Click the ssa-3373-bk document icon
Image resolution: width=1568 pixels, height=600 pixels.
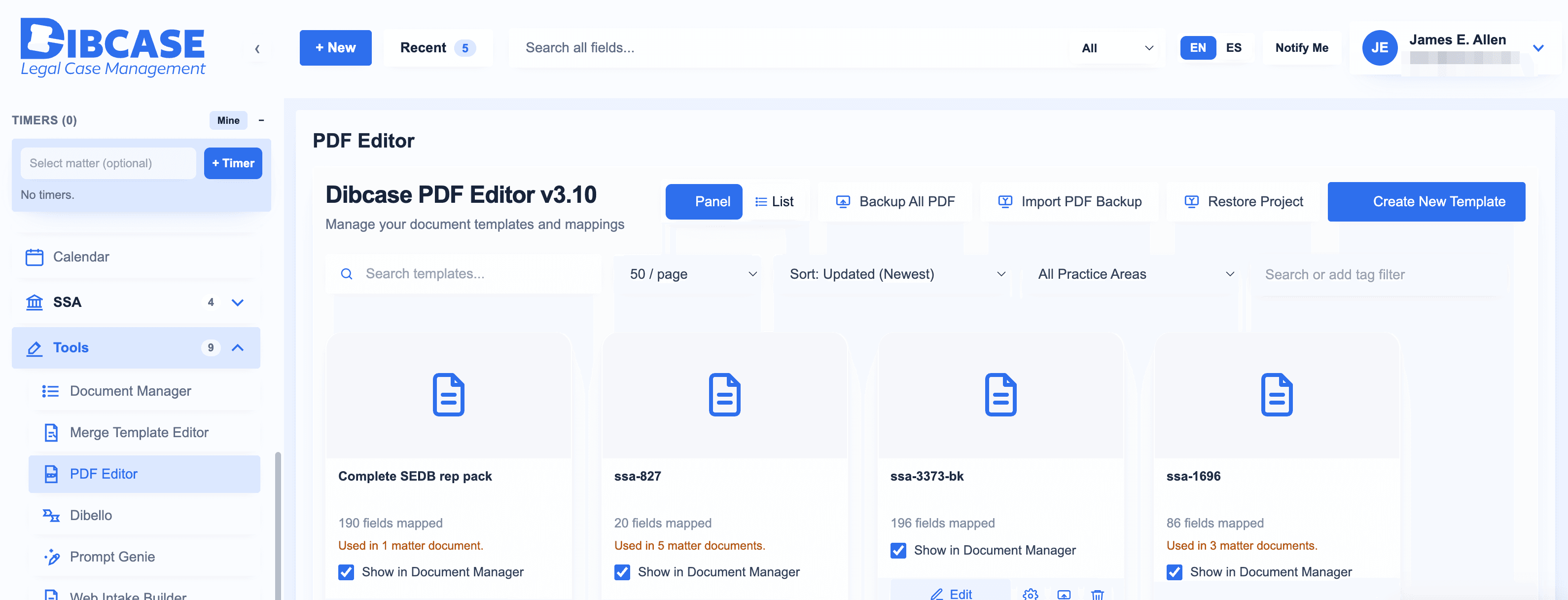tap(1000, 395)
